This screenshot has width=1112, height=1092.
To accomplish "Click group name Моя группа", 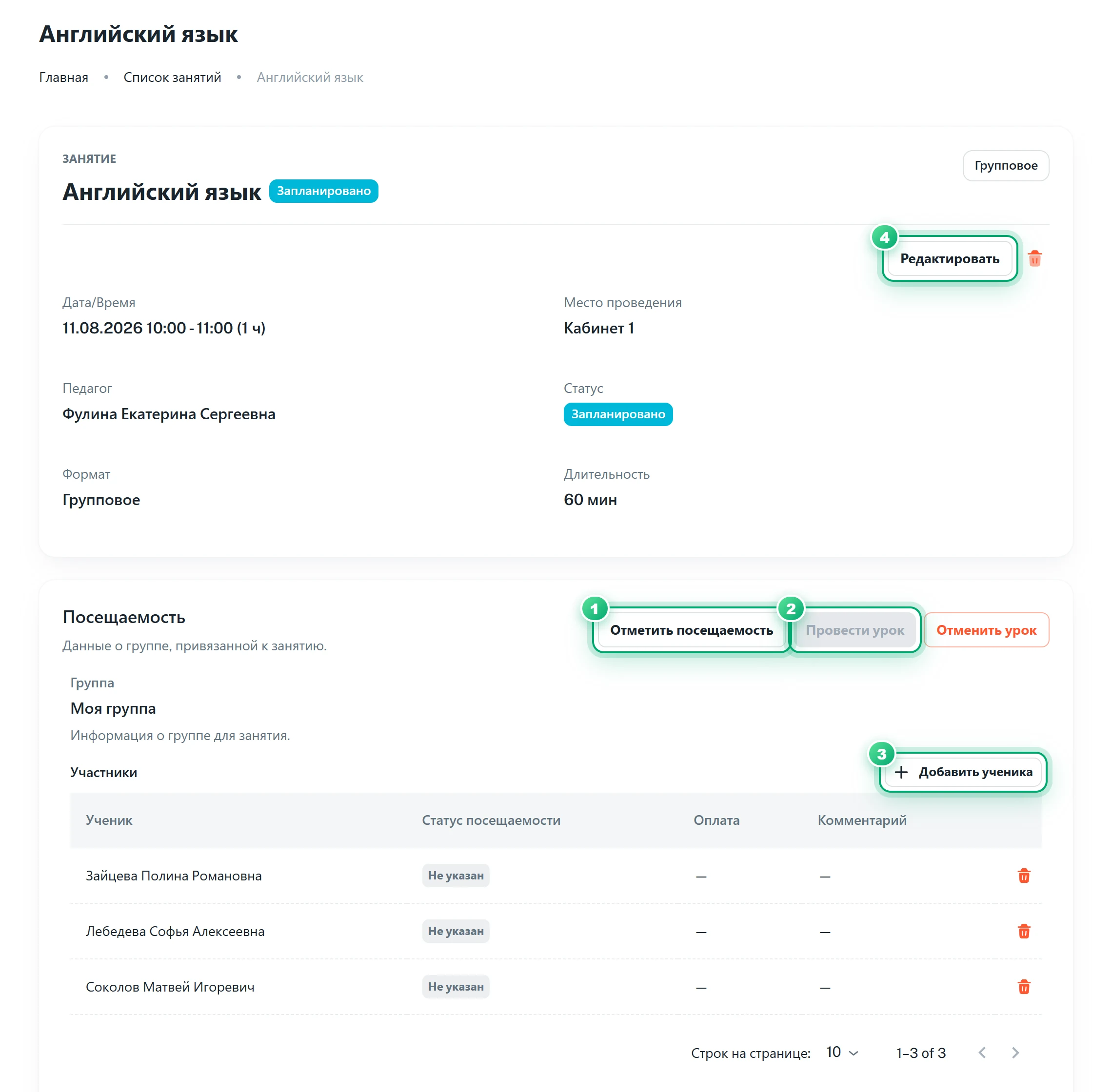I will point(113,708).
